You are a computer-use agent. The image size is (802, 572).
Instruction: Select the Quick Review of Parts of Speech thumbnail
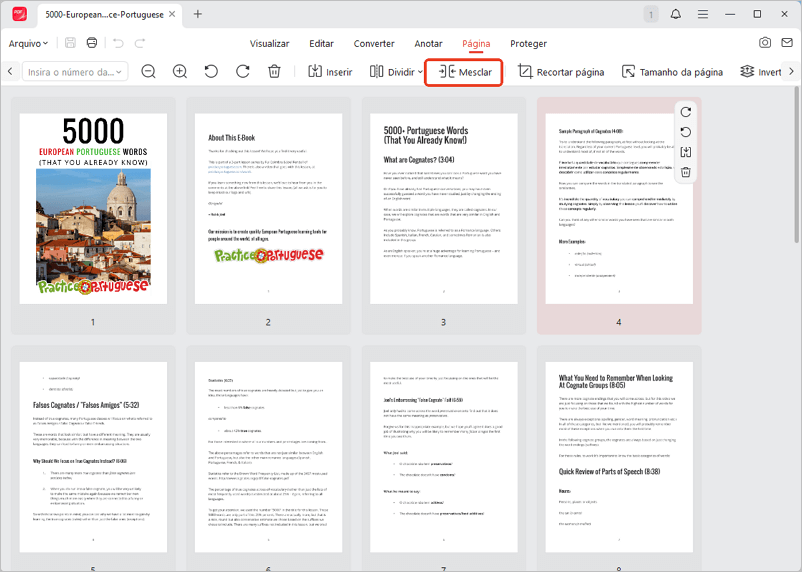[619, 457]
